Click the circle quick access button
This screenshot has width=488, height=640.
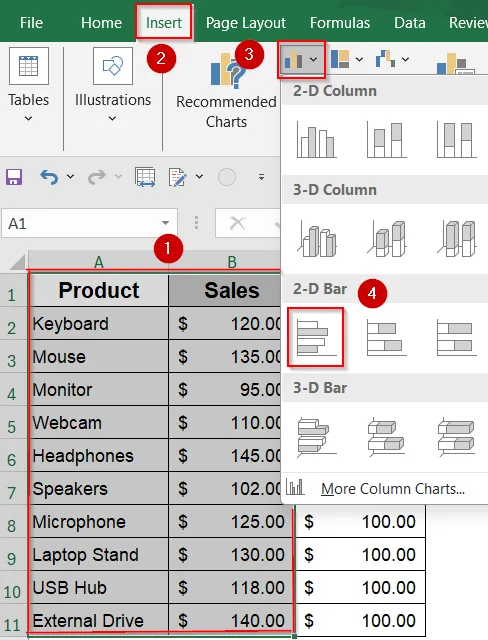point(227,177)
